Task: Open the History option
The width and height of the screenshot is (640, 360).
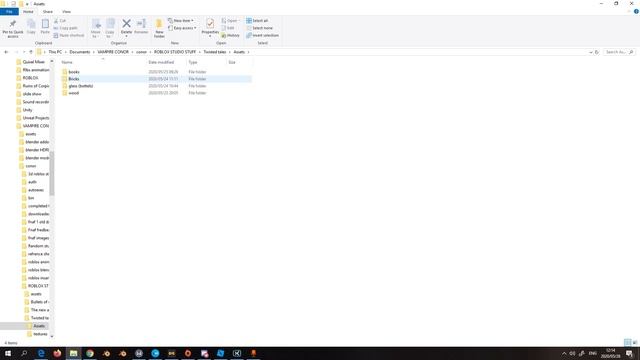Action: point(231,36)
